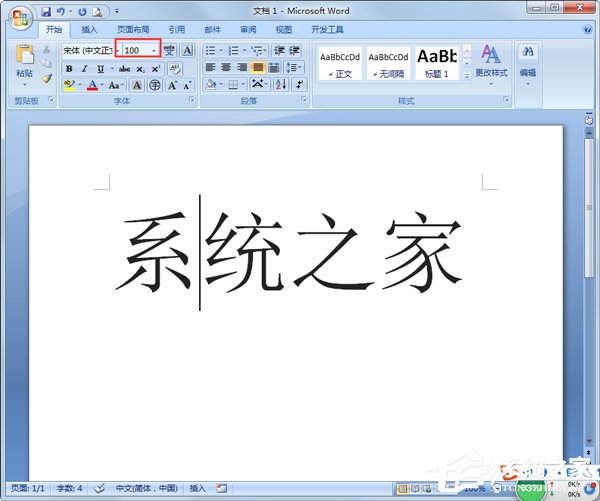600x501 pixels.
Task: Open the Change Styles (更改样式) tool
Action: tap(491, 60)
